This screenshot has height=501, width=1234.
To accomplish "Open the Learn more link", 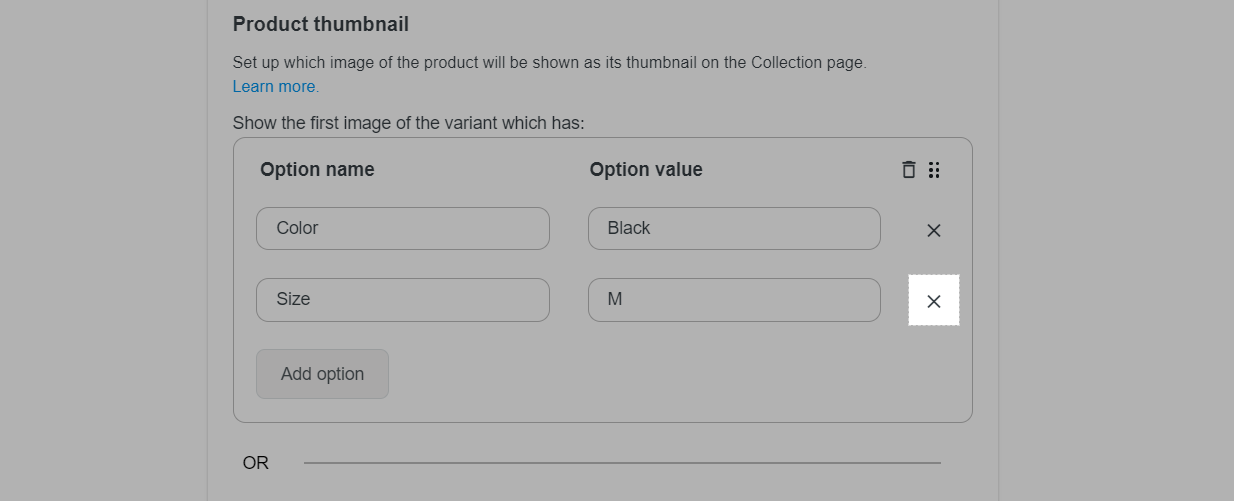I will coord(275,87).
